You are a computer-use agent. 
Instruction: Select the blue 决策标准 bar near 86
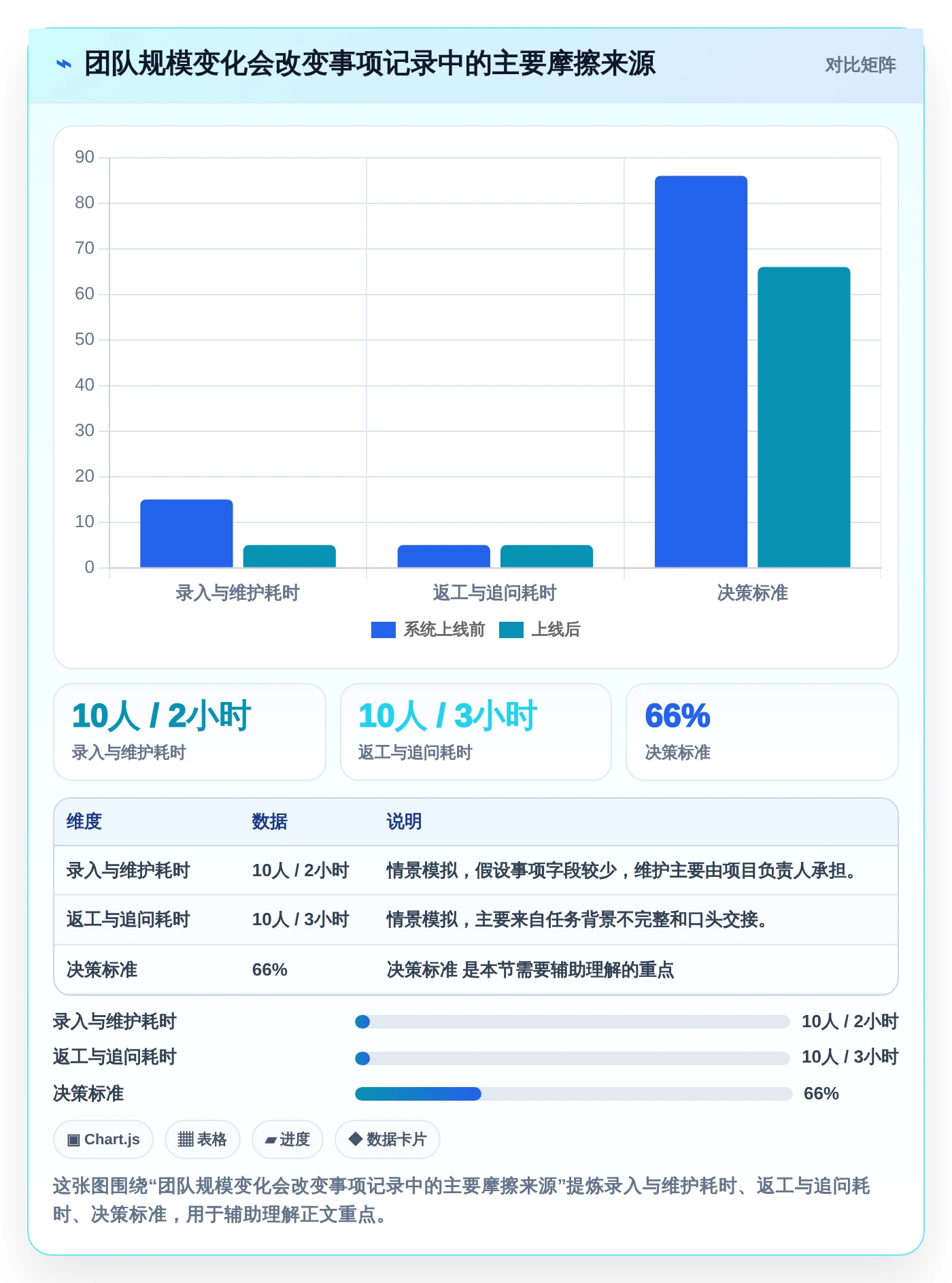pos(701,371)
